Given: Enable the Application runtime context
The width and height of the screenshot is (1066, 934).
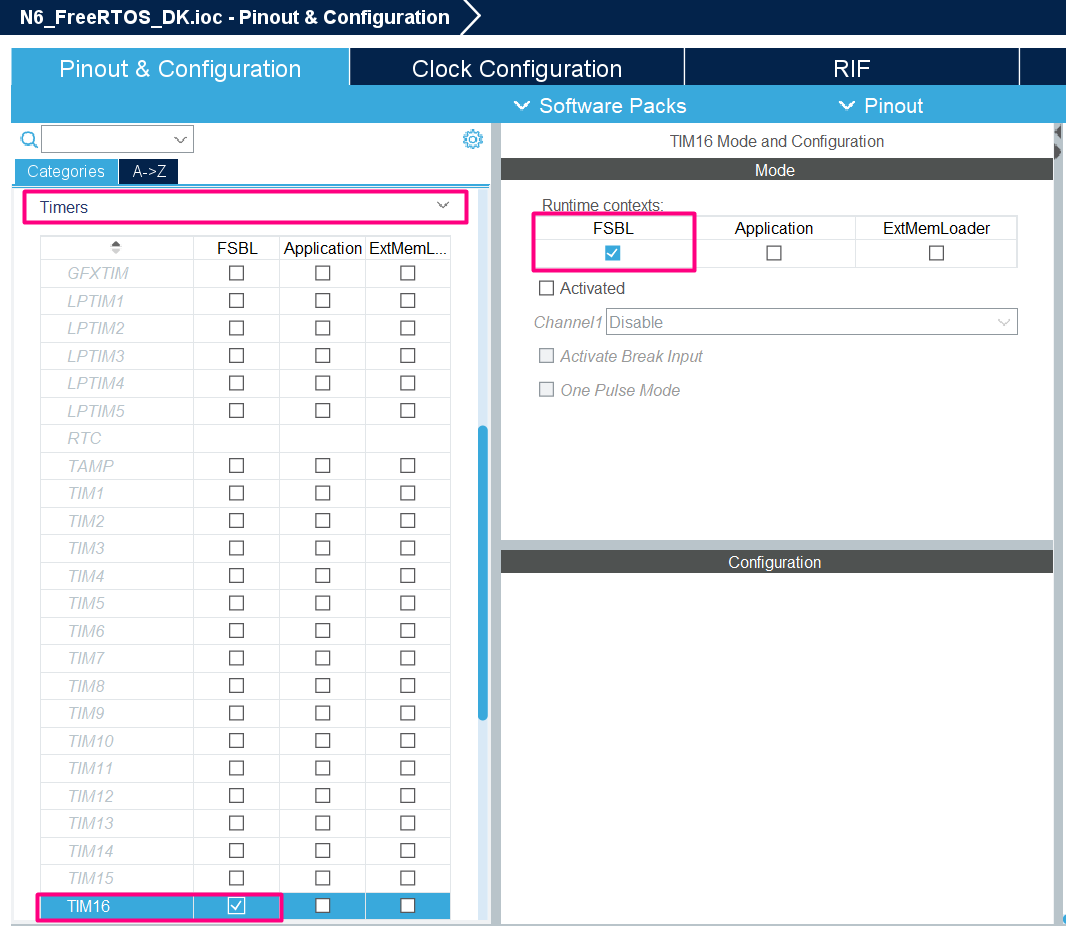Looking at the screenshot, I should click(x=774, y=253).
